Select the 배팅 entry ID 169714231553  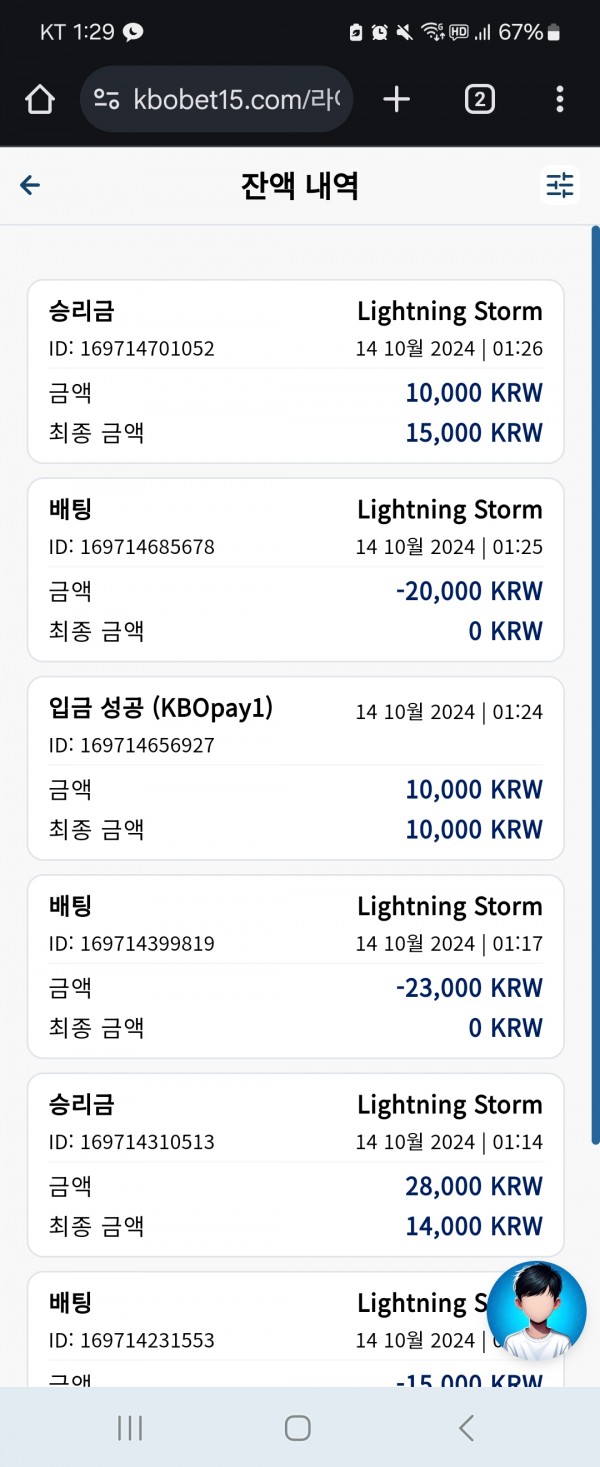296,1329
